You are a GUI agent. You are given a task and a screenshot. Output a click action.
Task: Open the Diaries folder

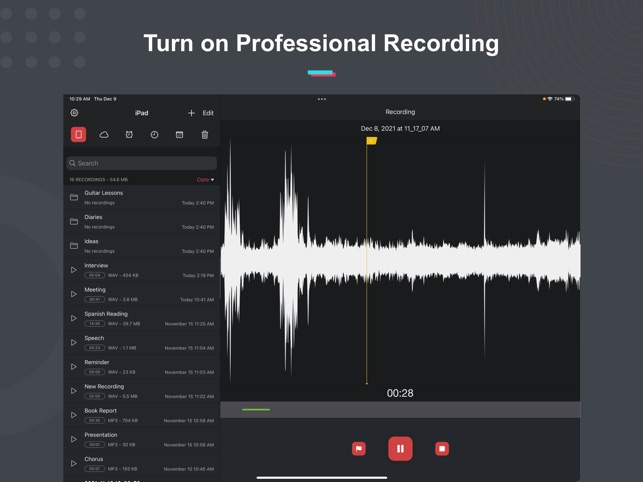tap(142, 222)
